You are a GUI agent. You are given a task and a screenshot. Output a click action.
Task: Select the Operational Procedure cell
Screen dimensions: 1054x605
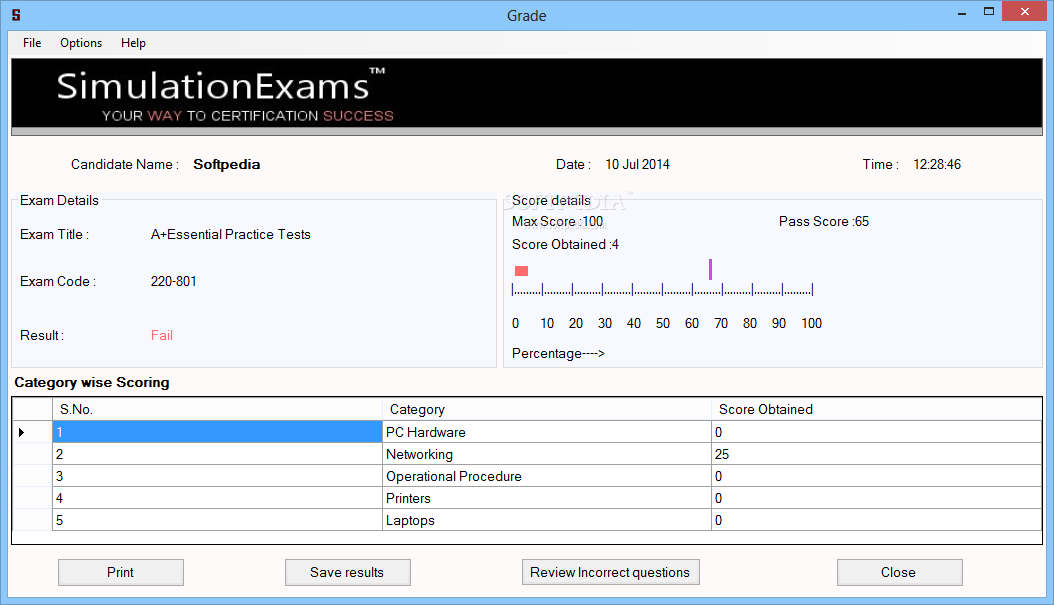546,477
